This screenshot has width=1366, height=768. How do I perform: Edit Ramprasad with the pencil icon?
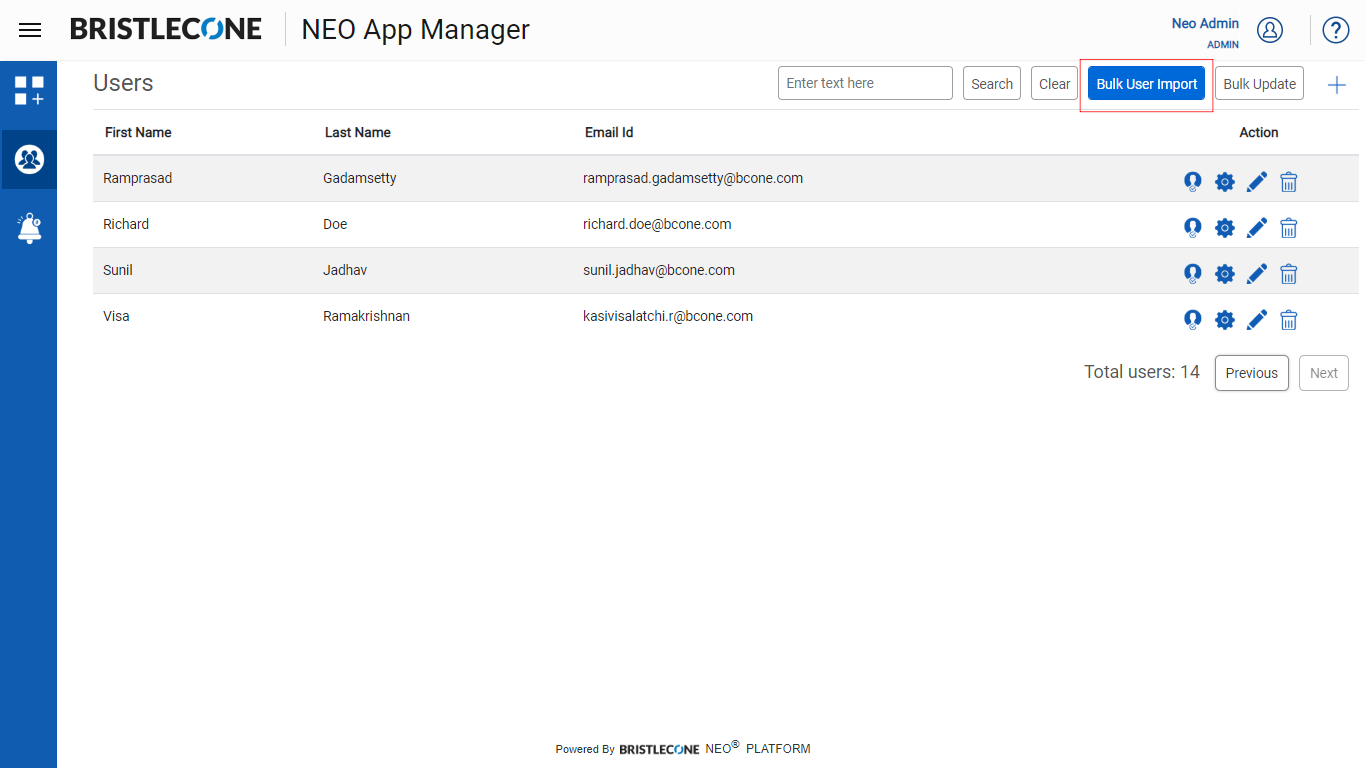[1257, 181]
